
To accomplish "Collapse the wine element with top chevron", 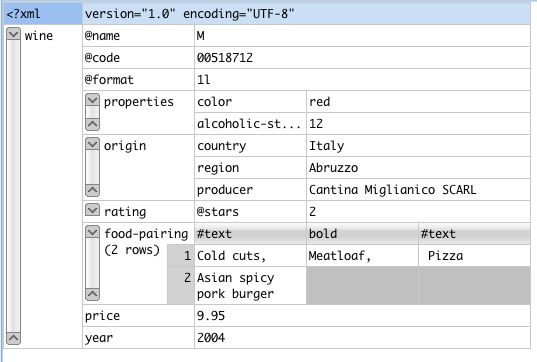I will point(13,34).
